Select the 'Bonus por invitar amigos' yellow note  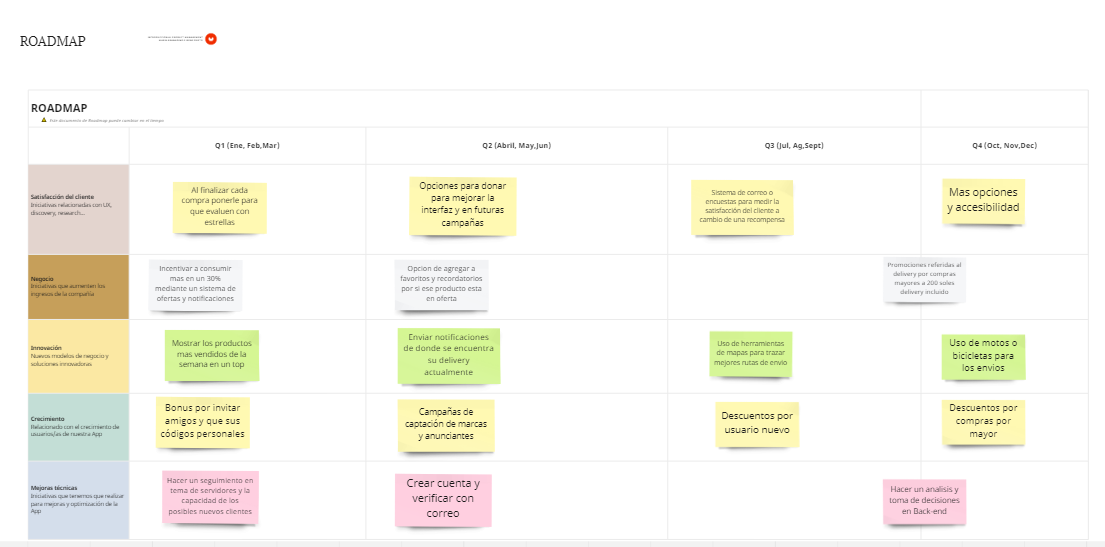[x=203, y=422]
